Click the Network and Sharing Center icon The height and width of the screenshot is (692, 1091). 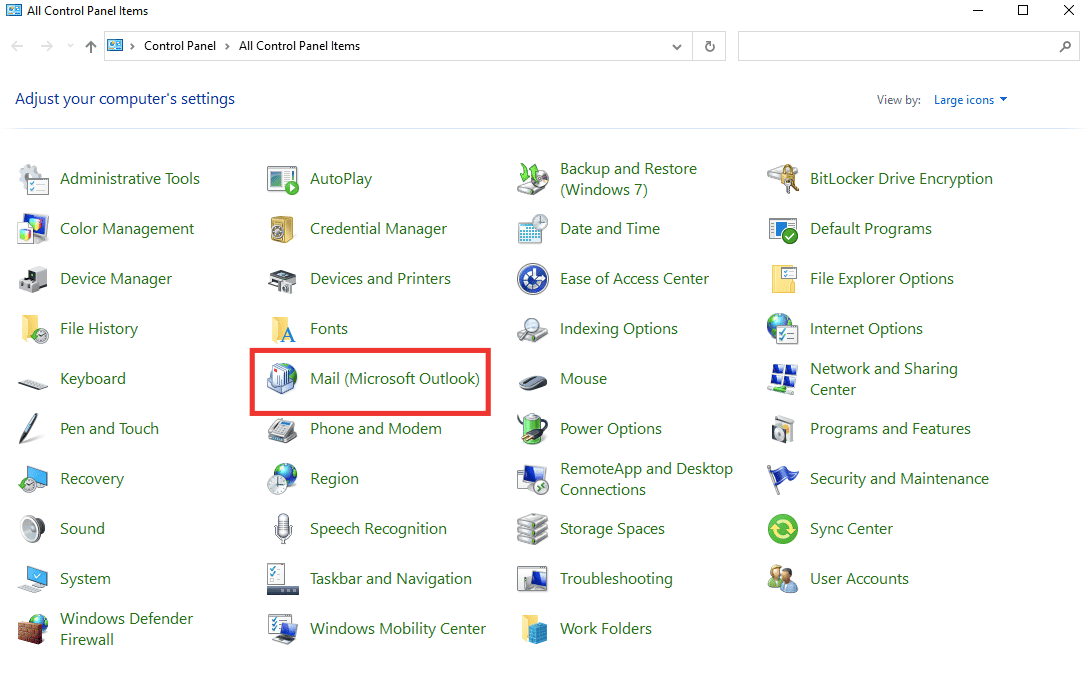[783, 379]
